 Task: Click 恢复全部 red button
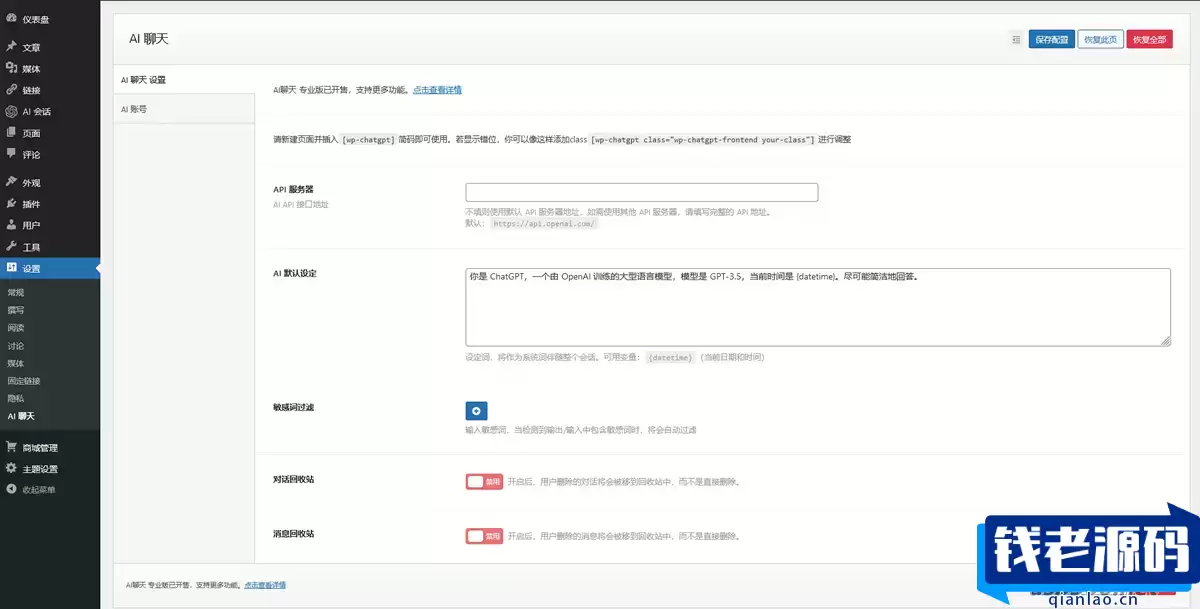coord(1149,40)
